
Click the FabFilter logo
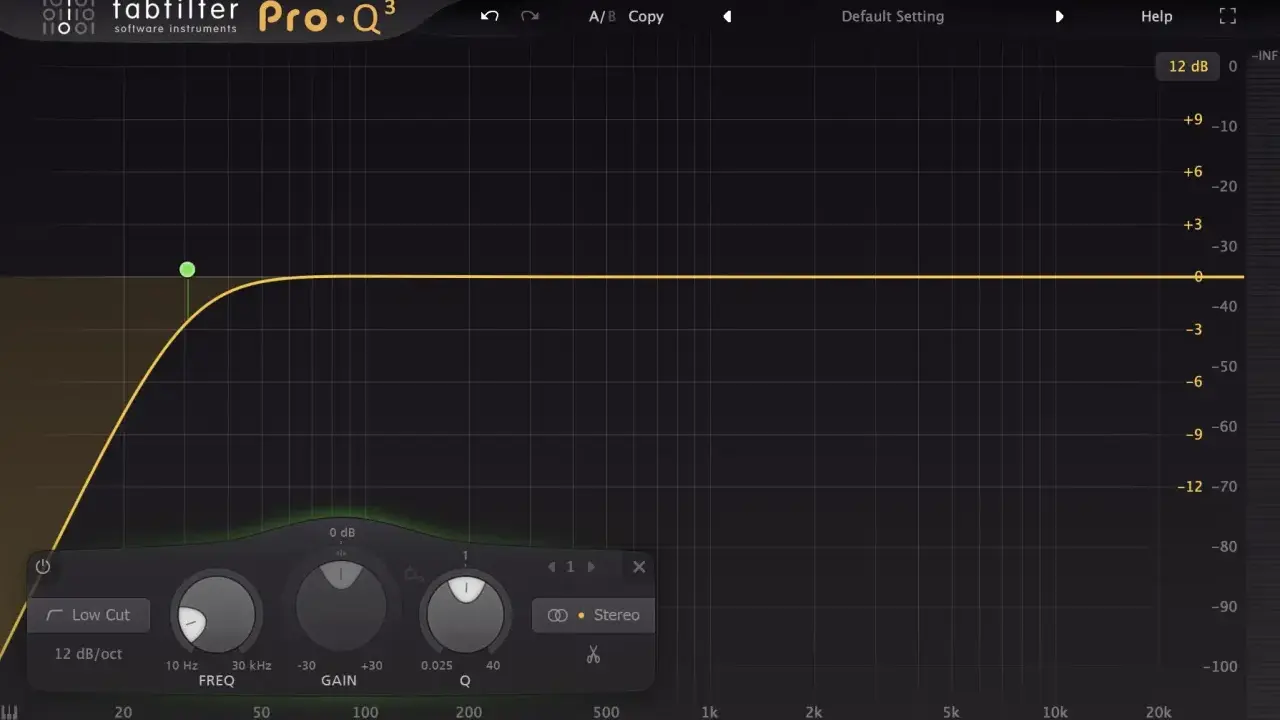coord(140,17)
